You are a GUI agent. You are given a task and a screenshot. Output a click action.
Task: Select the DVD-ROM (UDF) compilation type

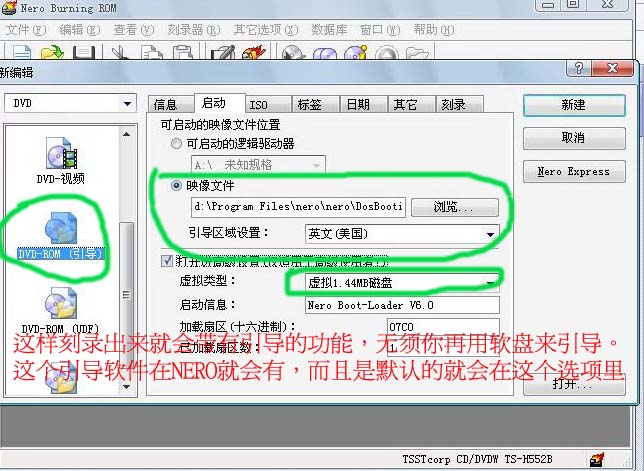(x=61, y=311)
